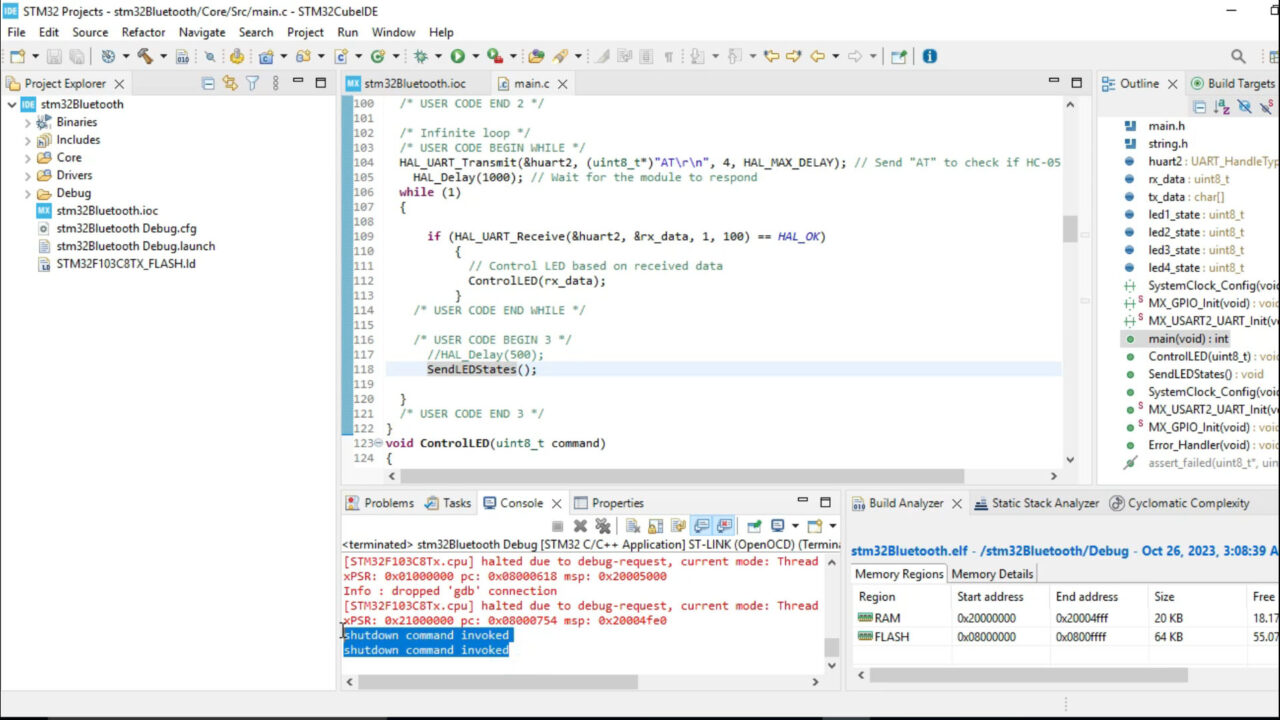Screen dimensions: 1280x720
Task: Toggle show console on standard out change
Action: click(x=702, y=526)
